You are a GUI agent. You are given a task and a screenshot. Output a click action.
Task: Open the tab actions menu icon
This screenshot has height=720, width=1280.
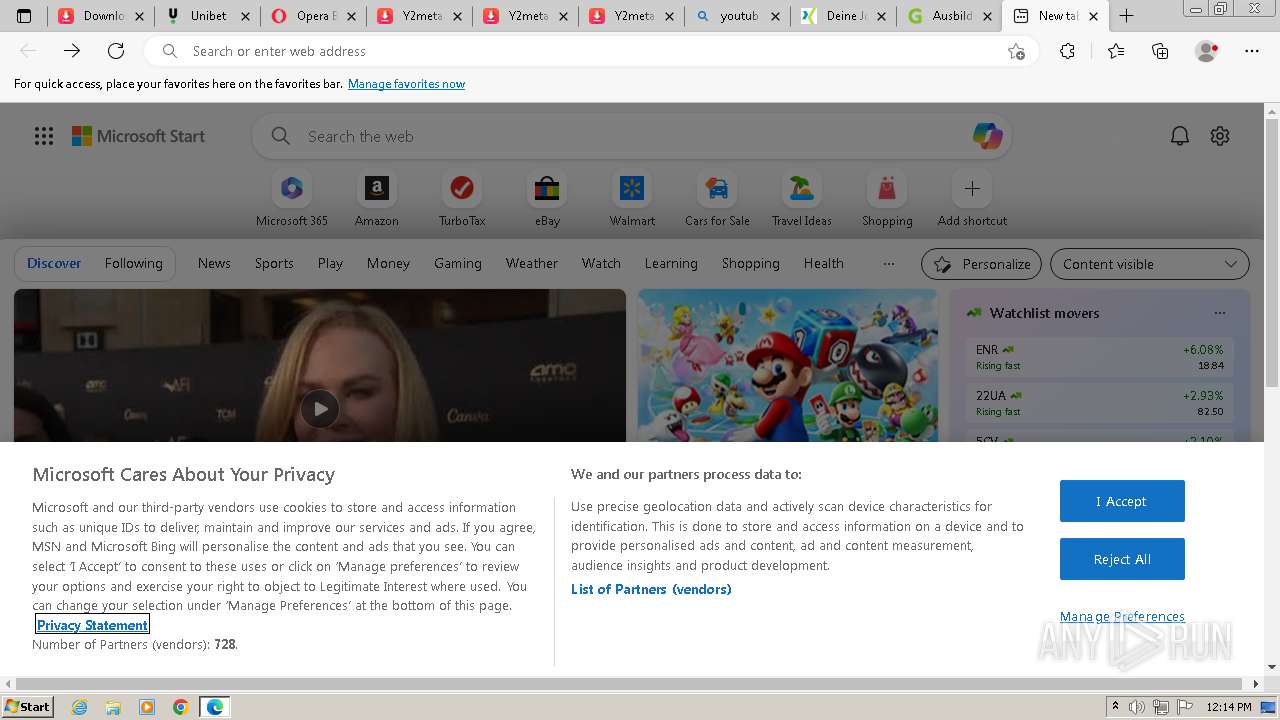tap(24, 16)
